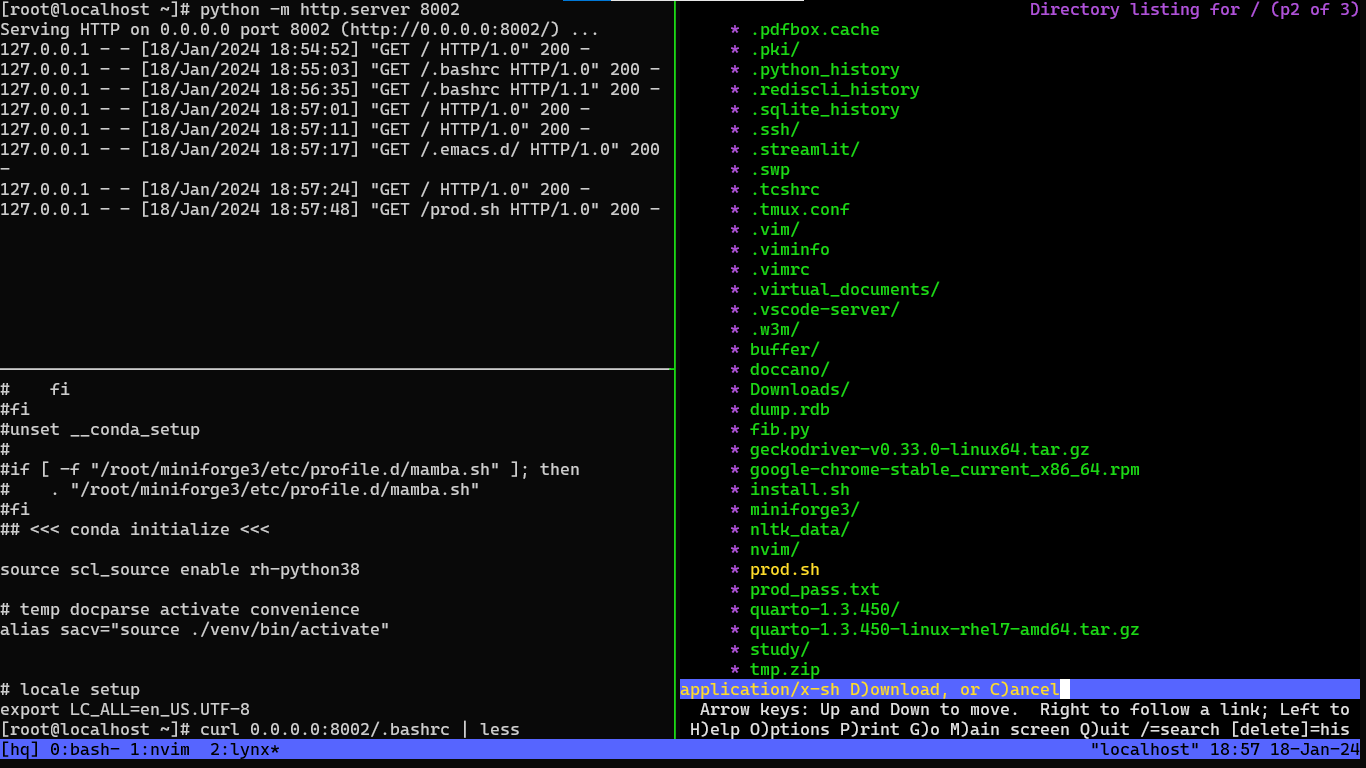Follow the .ssh/ directory link
This screenshot has width=1366, height=768.
[775, 130]
